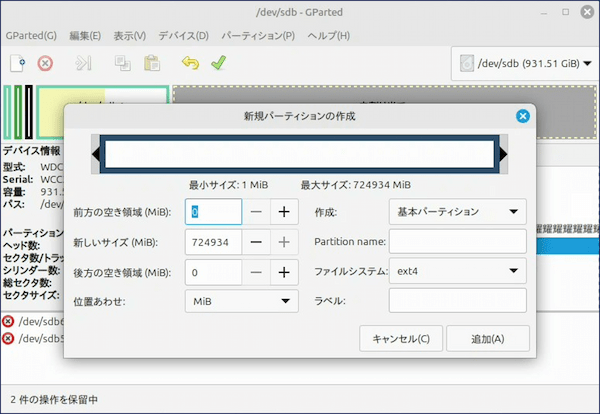Close the new partition dialog with X
The image size is (600, 414).
coord(522,116)
